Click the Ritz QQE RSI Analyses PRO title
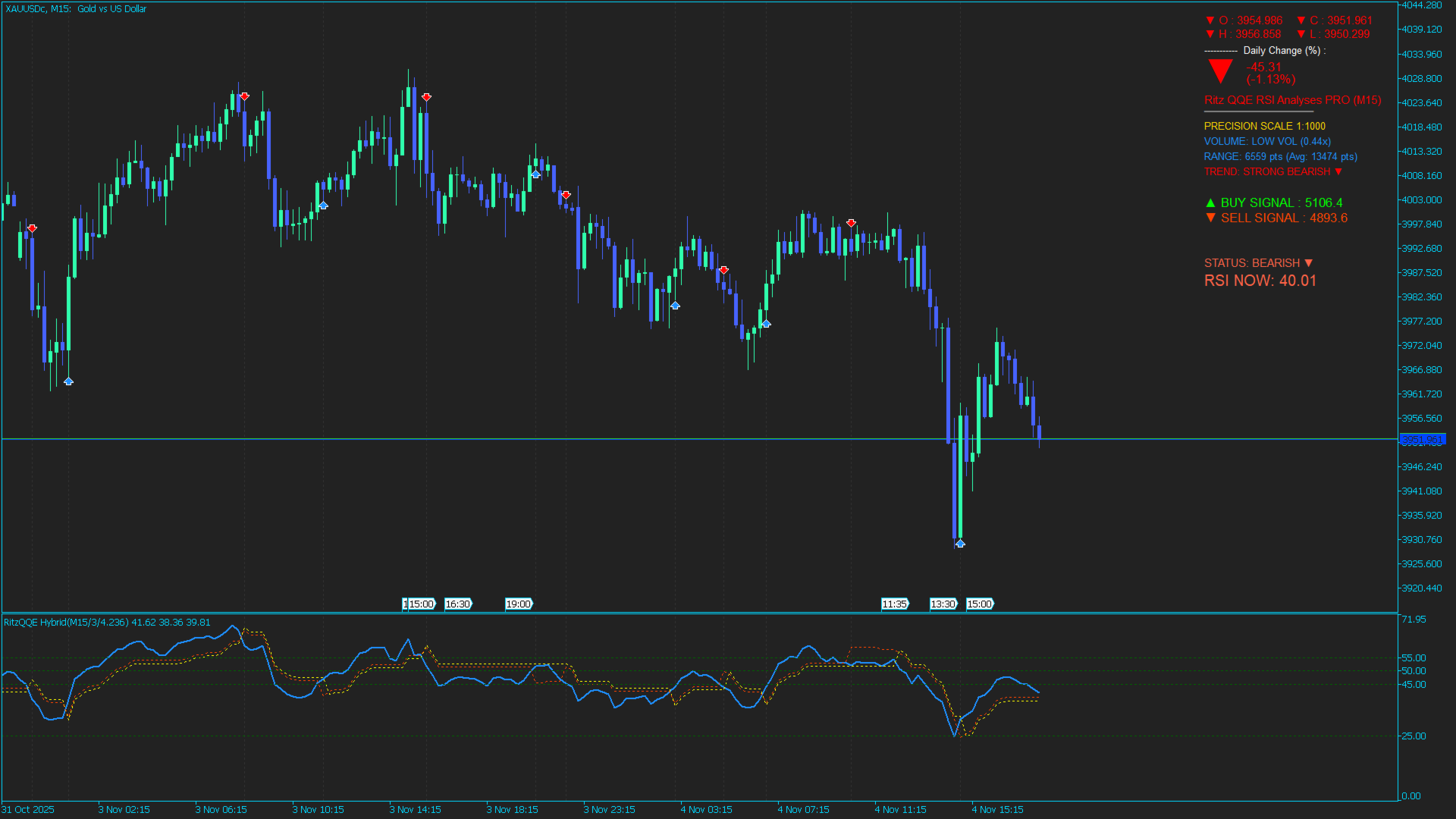Viewport: 1456px width, 819px height. (x=1292, y=100)
